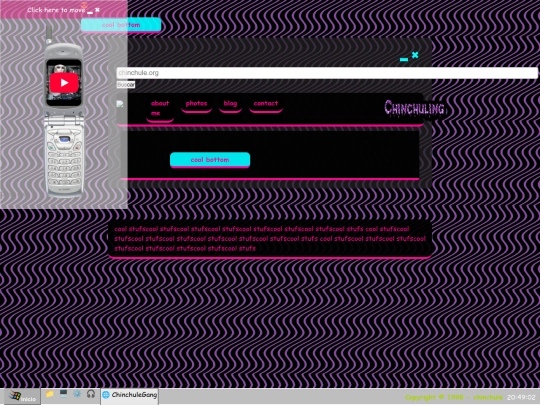Image resolution: width=540 pixels, height=405 pixels.
Task: Click the Buscar button
Action: (126, 85)
